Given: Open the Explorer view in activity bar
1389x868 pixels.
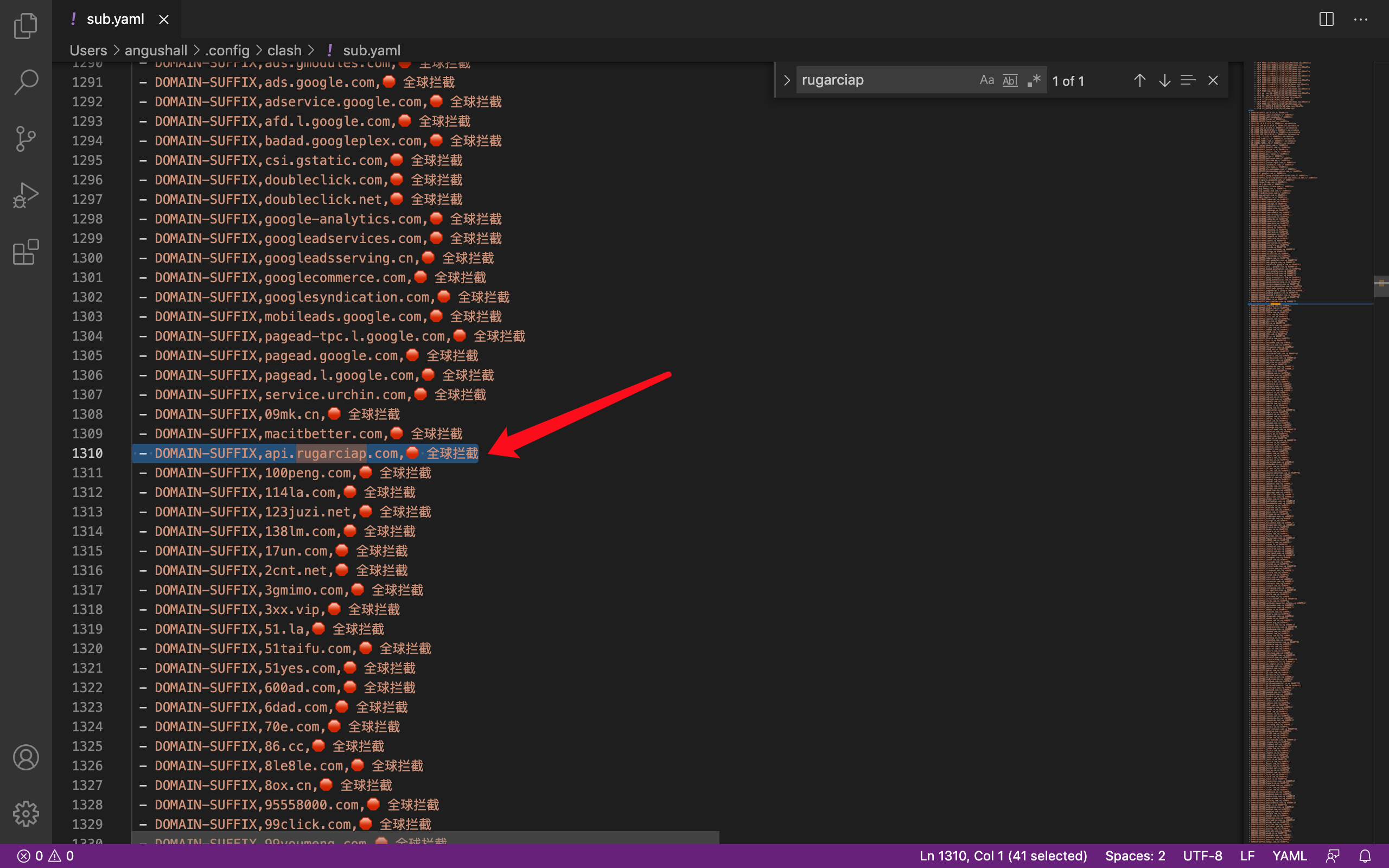Looking at the screenshot, I should click(x=26, y=26).
